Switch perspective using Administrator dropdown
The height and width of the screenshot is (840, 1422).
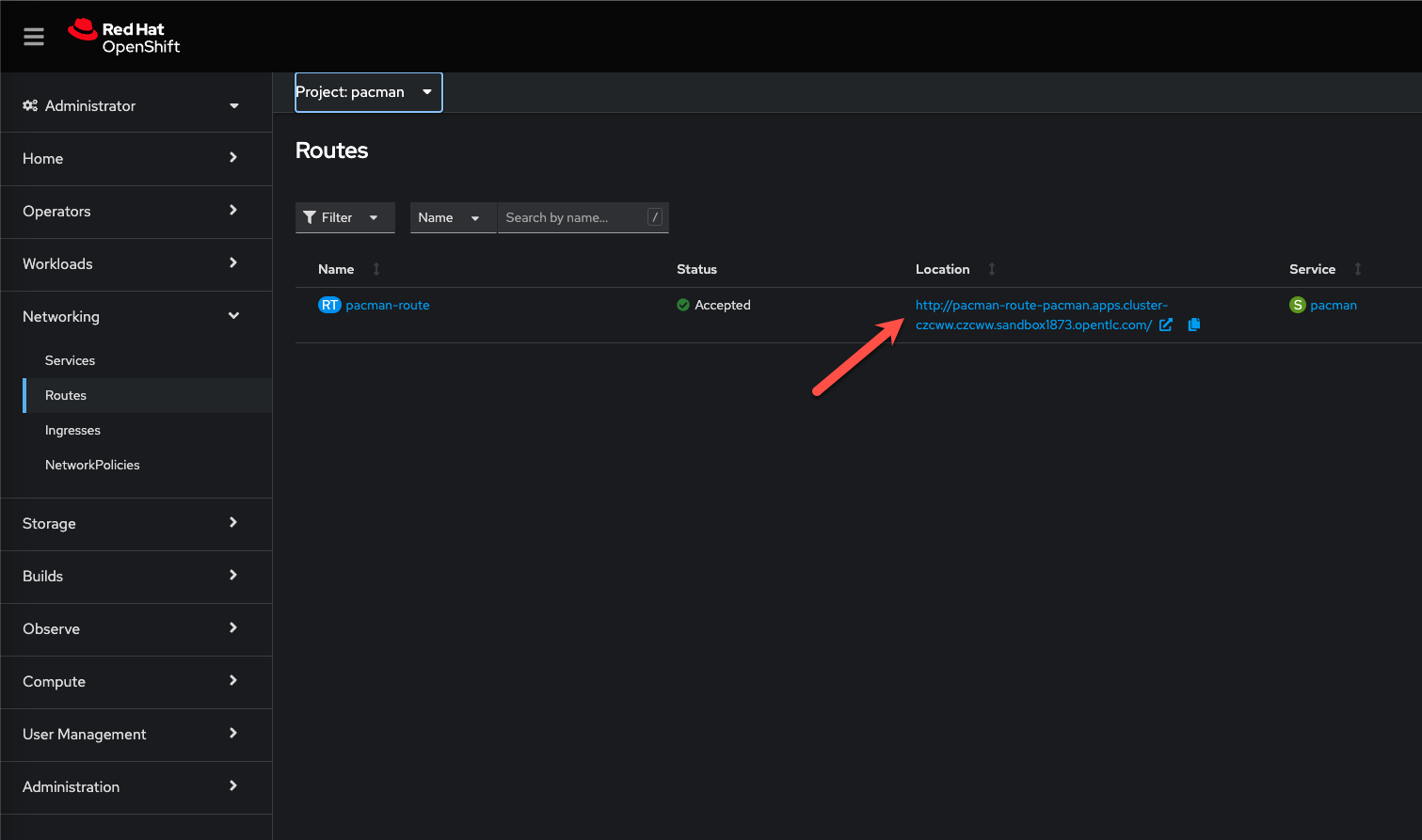[x=136, y=105]
